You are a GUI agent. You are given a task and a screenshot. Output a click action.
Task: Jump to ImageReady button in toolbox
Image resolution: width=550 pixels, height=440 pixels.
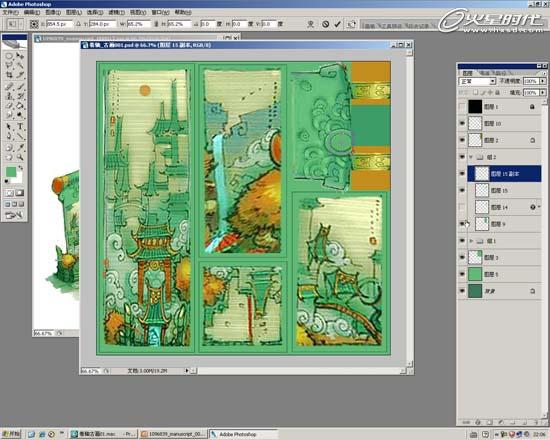point(14,215)
